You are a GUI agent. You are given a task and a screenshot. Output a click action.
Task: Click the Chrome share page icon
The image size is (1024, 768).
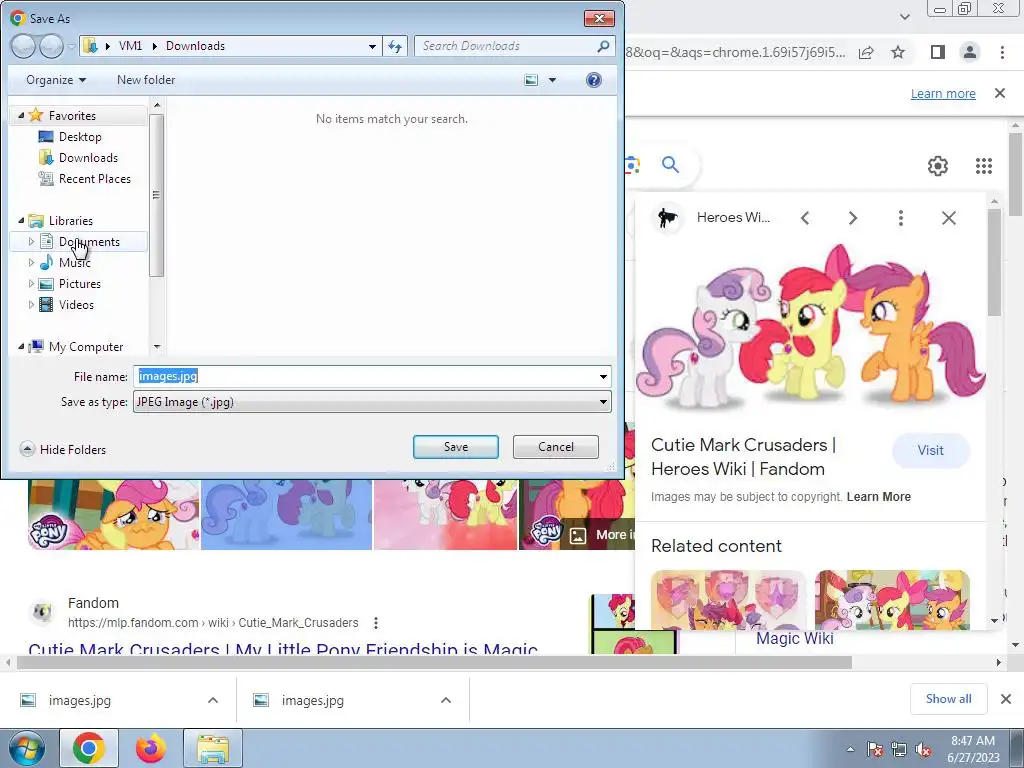866,52
